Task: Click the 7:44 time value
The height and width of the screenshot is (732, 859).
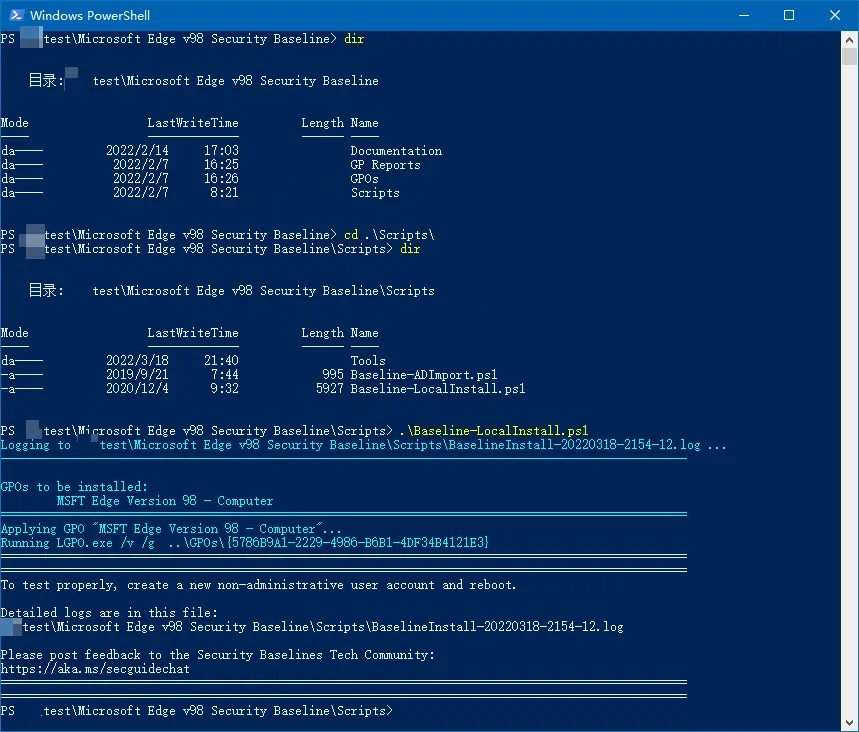Action: pyautogui.click(x=225, y=375)
